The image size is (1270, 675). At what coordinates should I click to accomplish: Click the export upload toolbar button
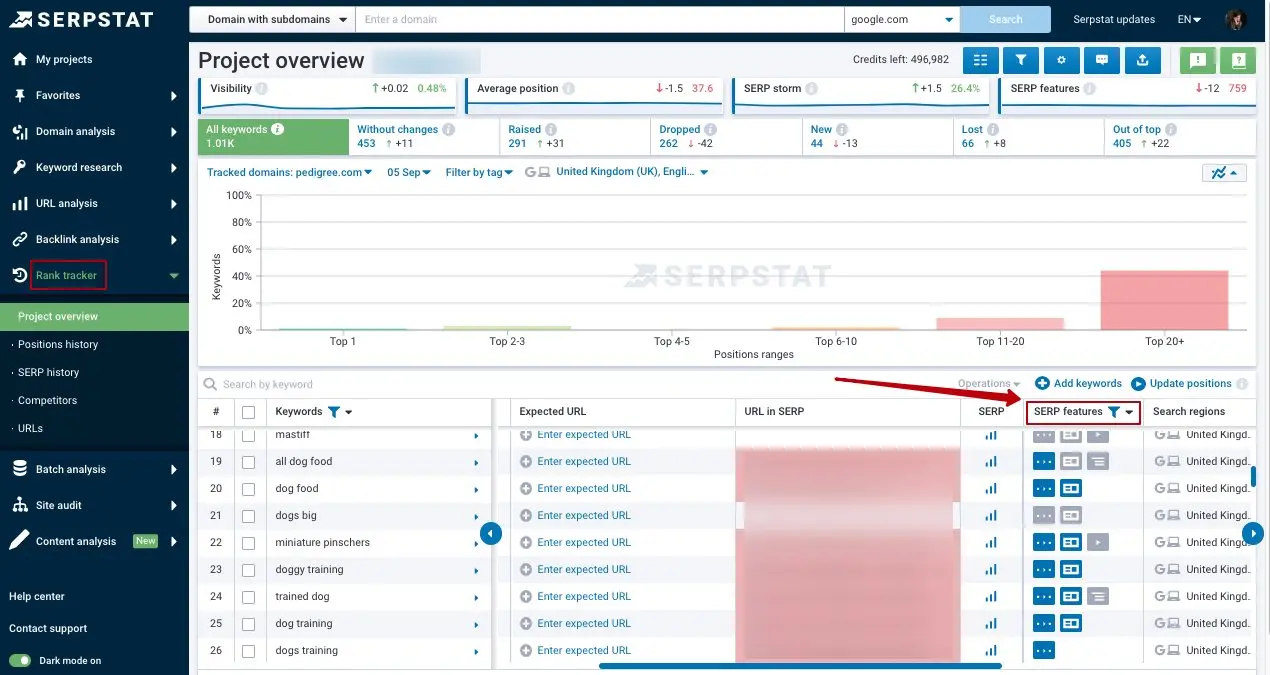(1142, 60)
